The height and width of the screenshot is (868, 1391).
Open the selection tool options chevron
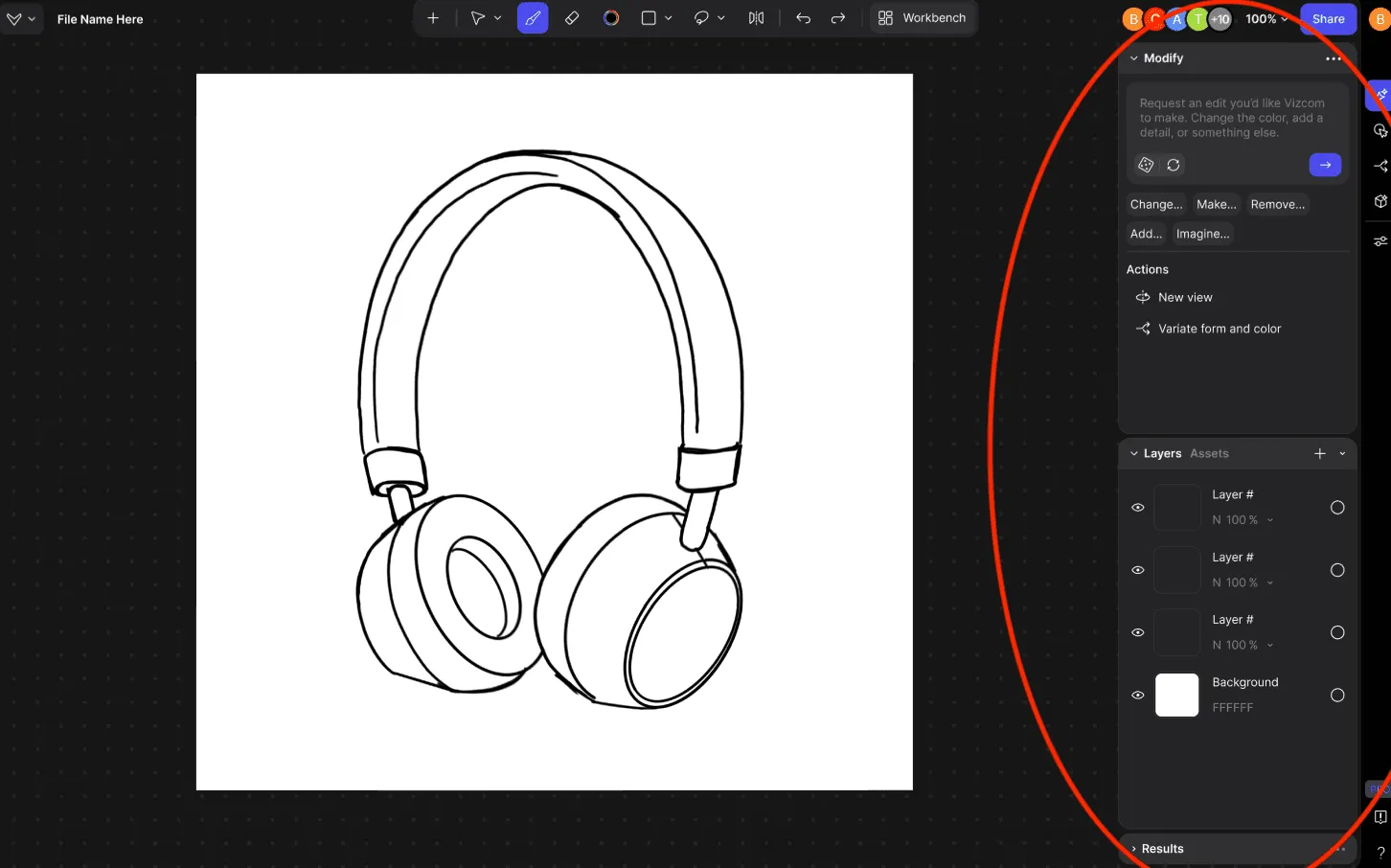tap(498, 18)
